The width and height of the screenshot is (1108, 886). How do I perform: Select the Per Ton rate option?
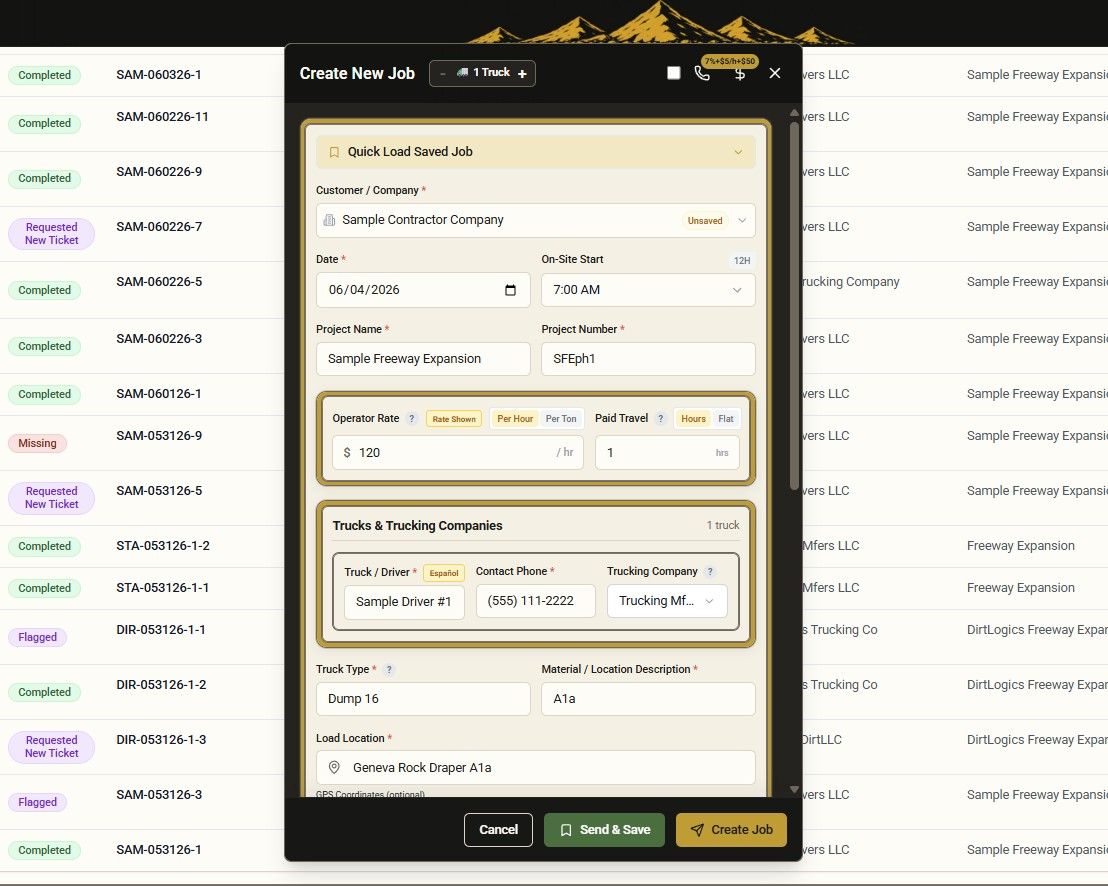point(561,419)
